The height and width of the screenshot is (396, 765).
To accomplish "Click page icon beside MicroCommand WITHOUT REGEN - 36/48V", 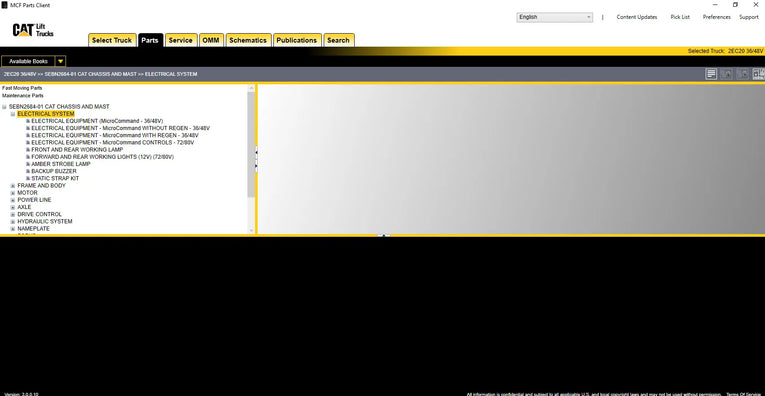I will coord(28,128).
